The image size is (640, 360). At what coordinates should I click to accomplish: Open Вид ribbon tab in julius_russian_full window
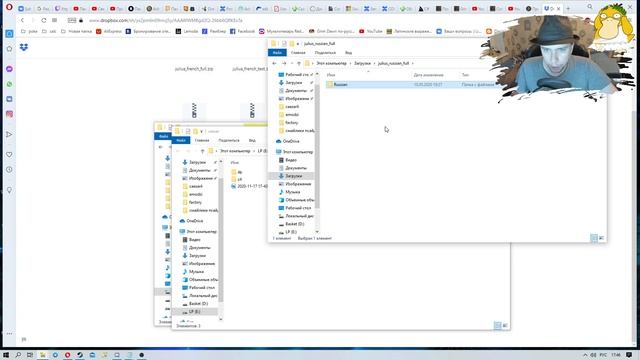pyautogui.click(x=348, y=53)
